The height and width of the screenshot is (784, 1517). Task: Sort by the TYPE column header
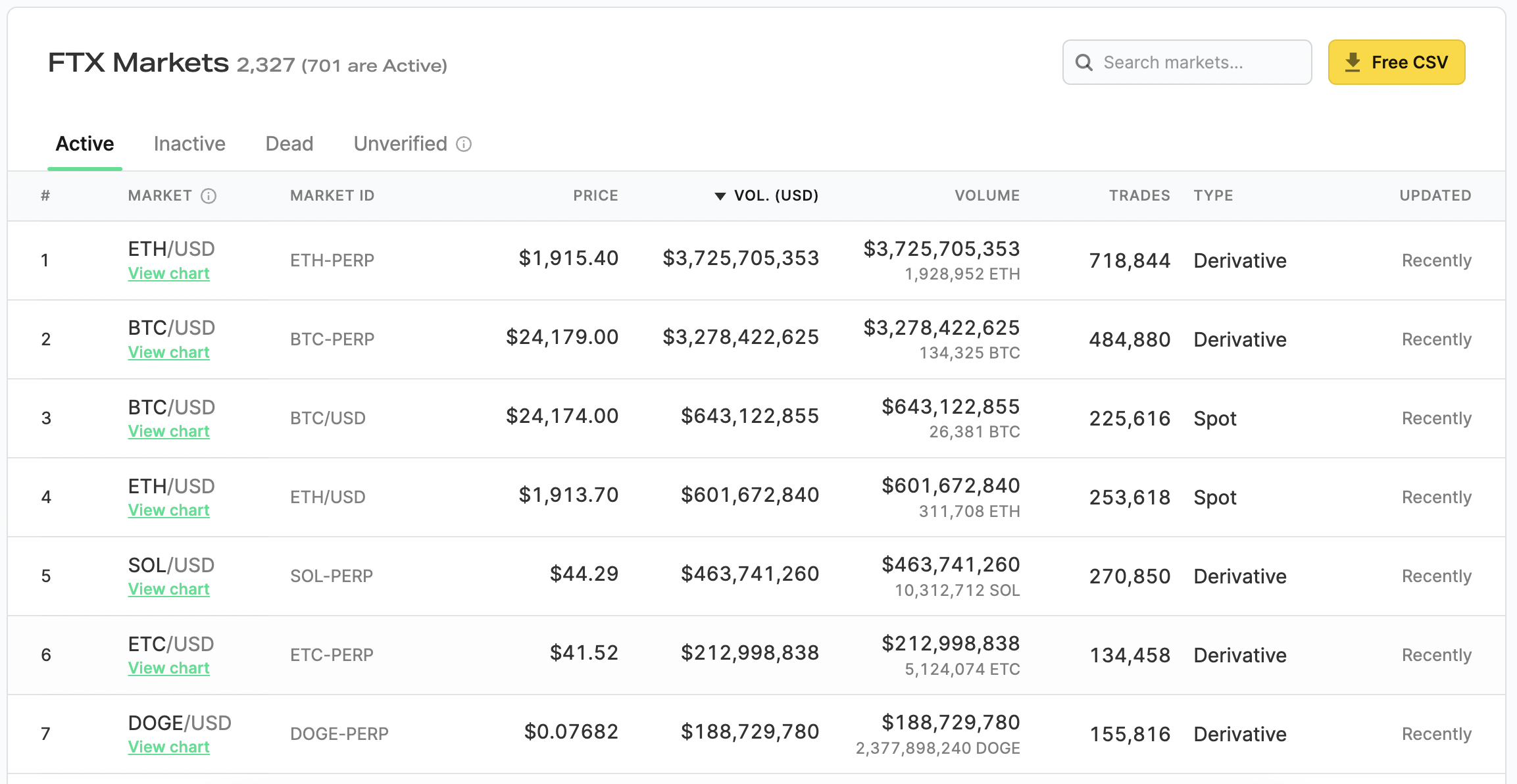(x=1214, y=196)
